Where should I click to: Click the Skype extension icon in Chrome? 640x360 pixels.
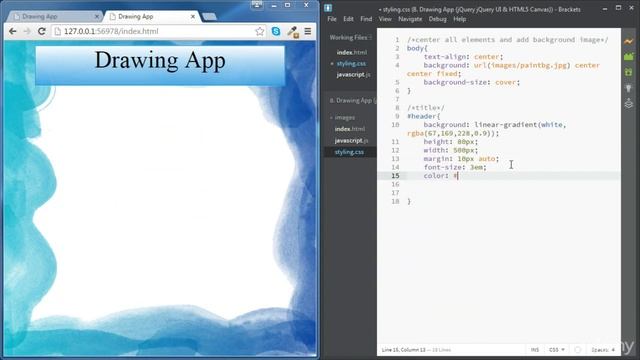click(276, 31)
